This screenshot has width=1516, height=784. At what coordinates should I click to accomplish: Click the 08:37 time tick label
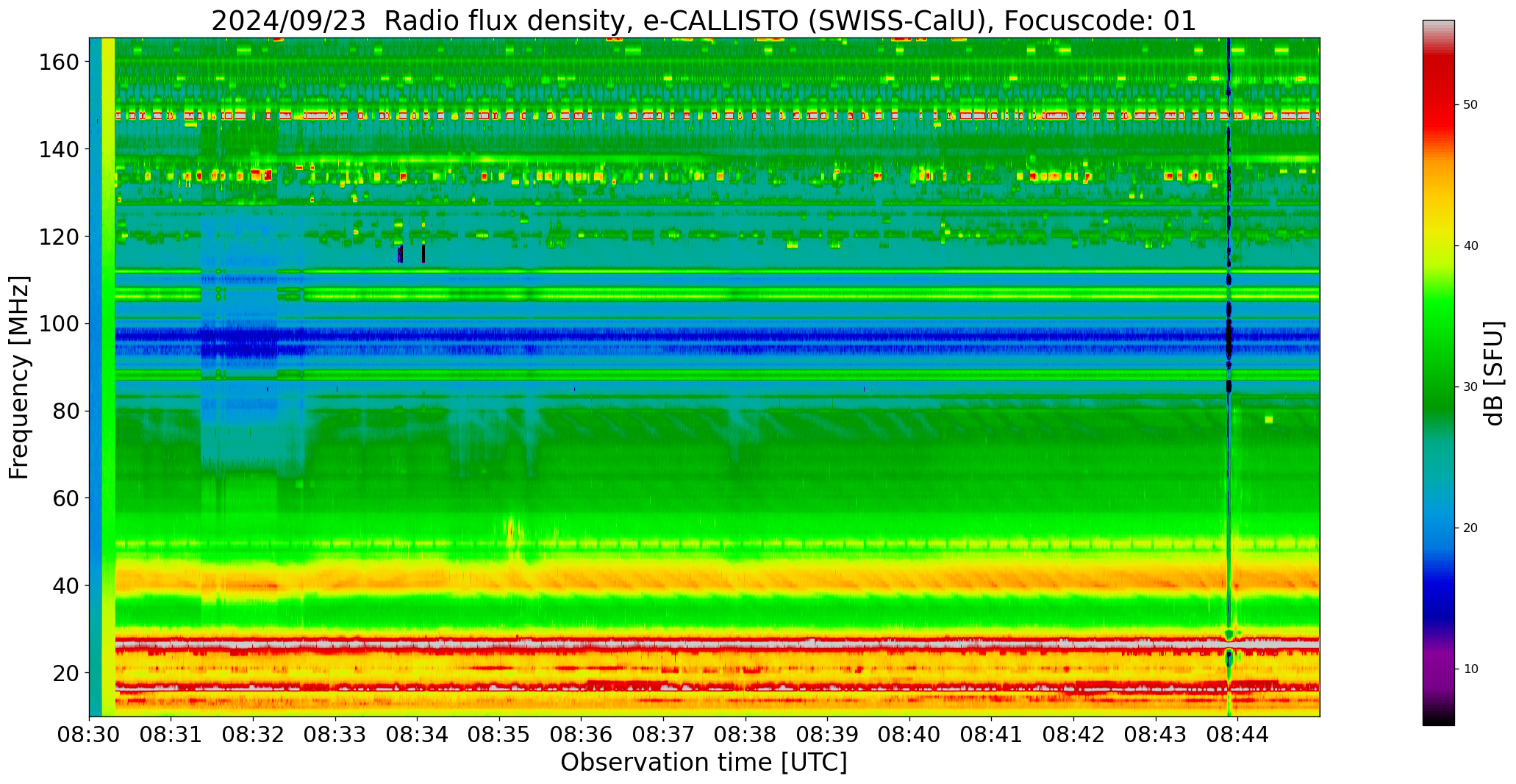(663, 735)
